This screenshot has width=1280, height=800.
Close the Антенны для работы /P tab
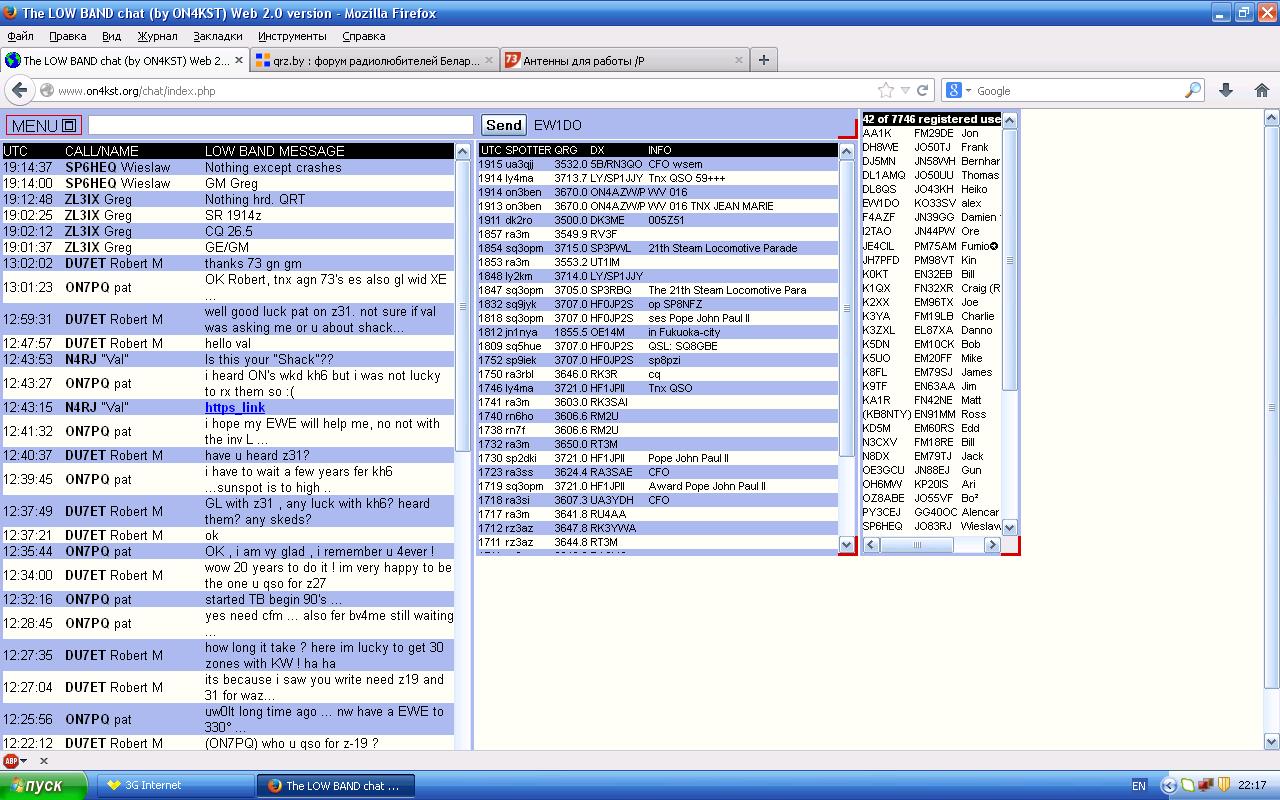[739, 60]
